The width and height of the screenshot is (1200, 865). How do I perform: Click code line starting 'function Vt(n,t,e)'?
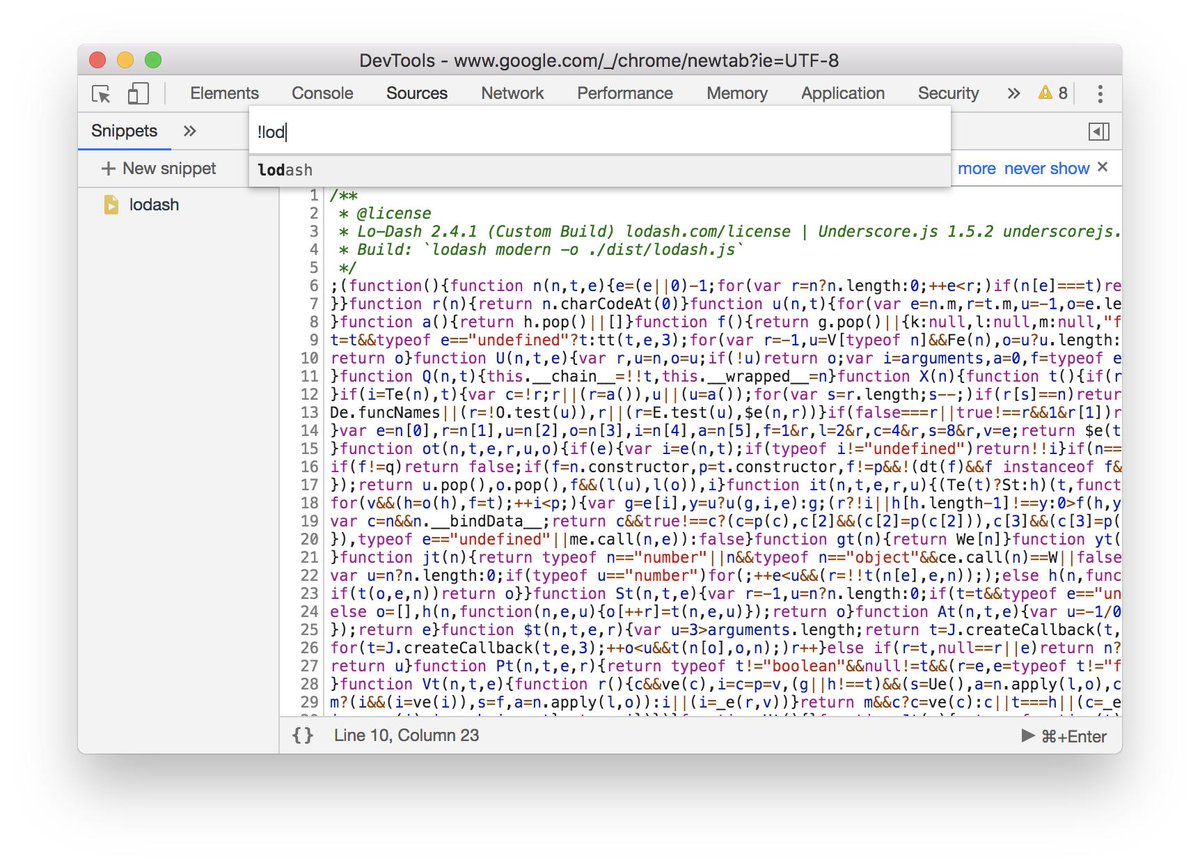(725, 684)
